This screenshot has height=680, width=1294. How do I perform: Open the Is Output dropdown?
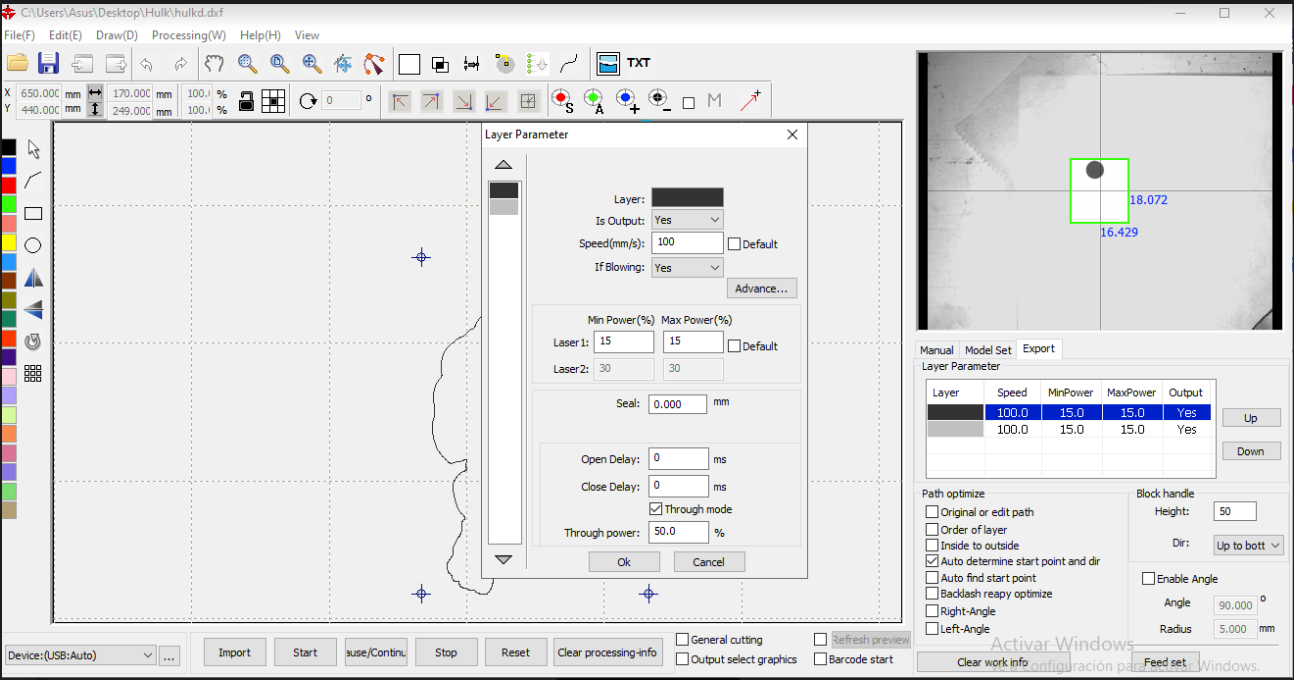click(x=687, y=220)
